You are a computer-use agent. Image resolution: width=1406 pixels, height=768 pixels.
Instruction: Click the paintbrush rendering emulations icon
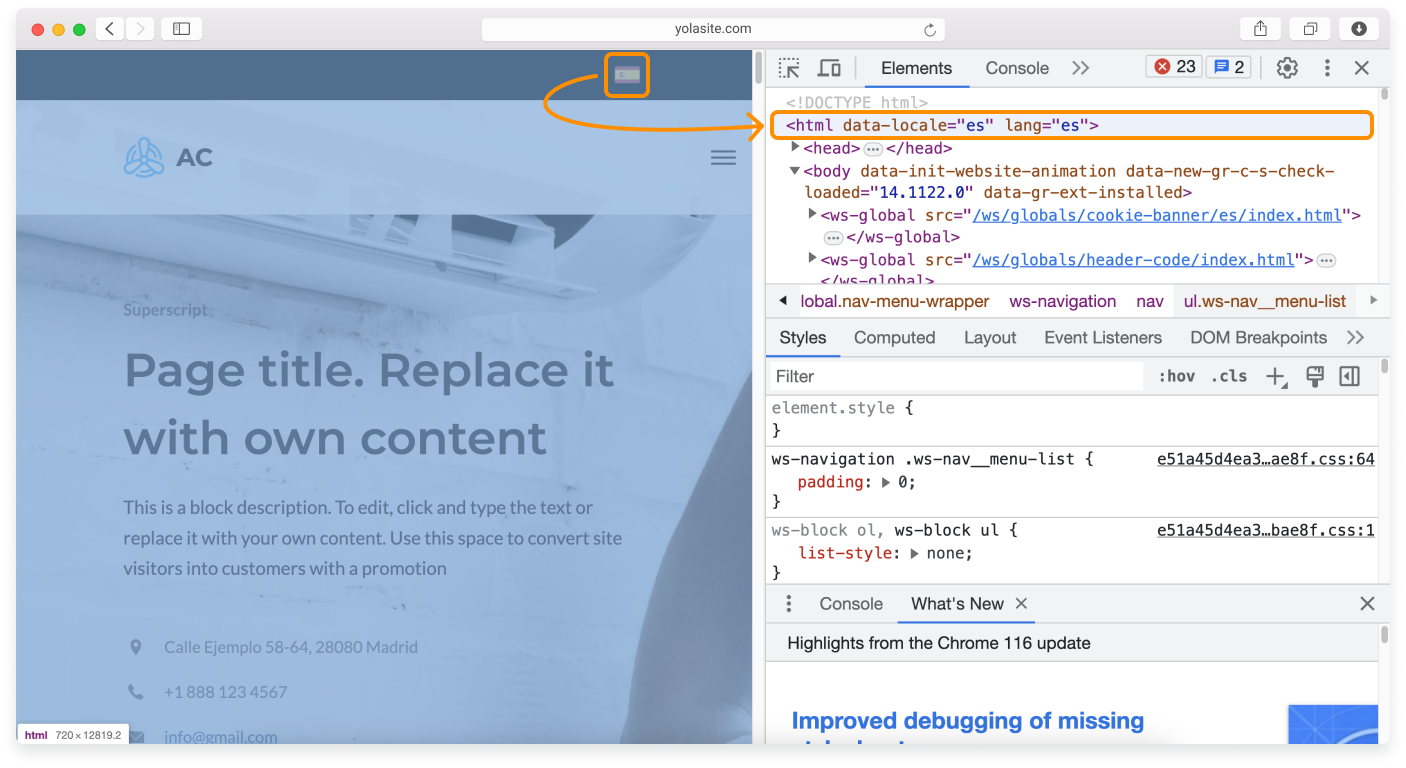coord(1315,376)
